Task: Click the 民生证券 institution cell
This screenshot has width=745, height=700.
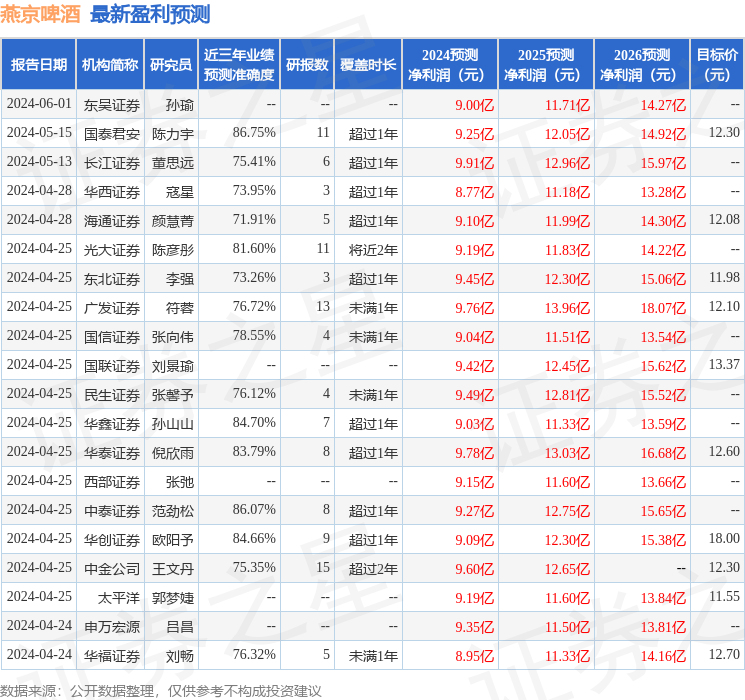Action: 112,394
